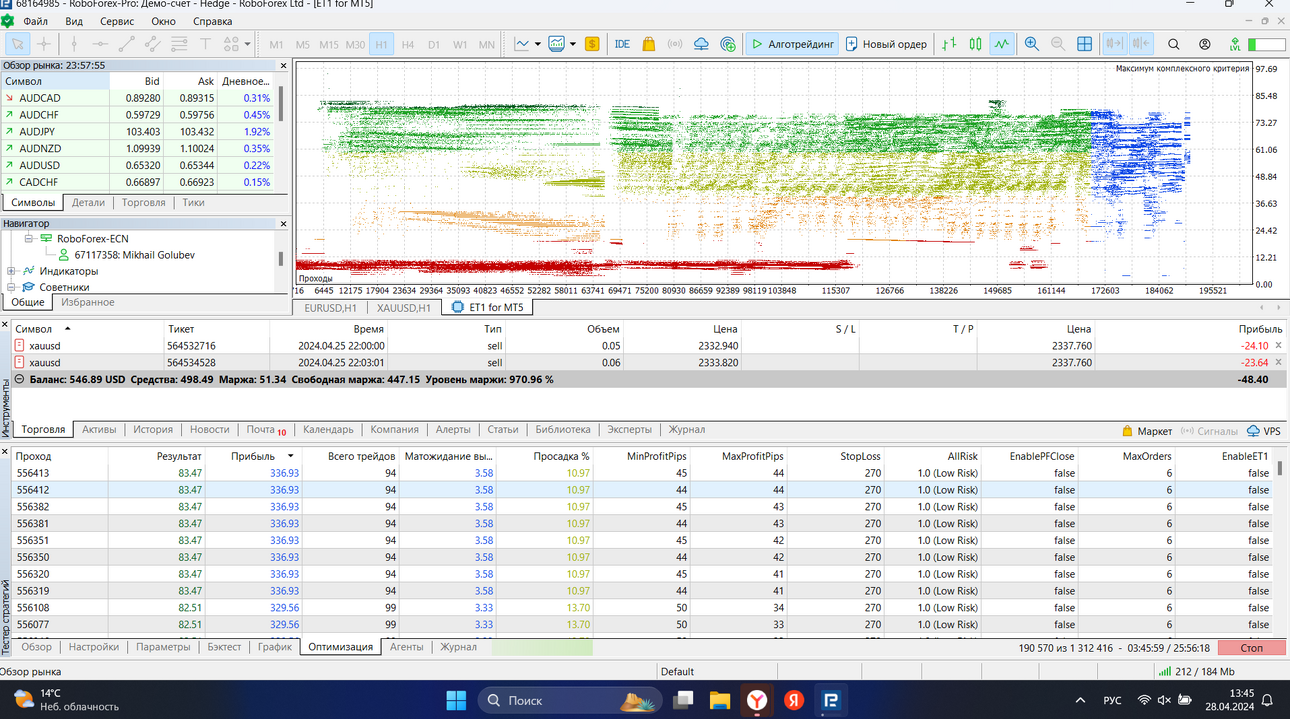Close the first xauusd sell position
Screen dimensions: 1290x719
1278,346
